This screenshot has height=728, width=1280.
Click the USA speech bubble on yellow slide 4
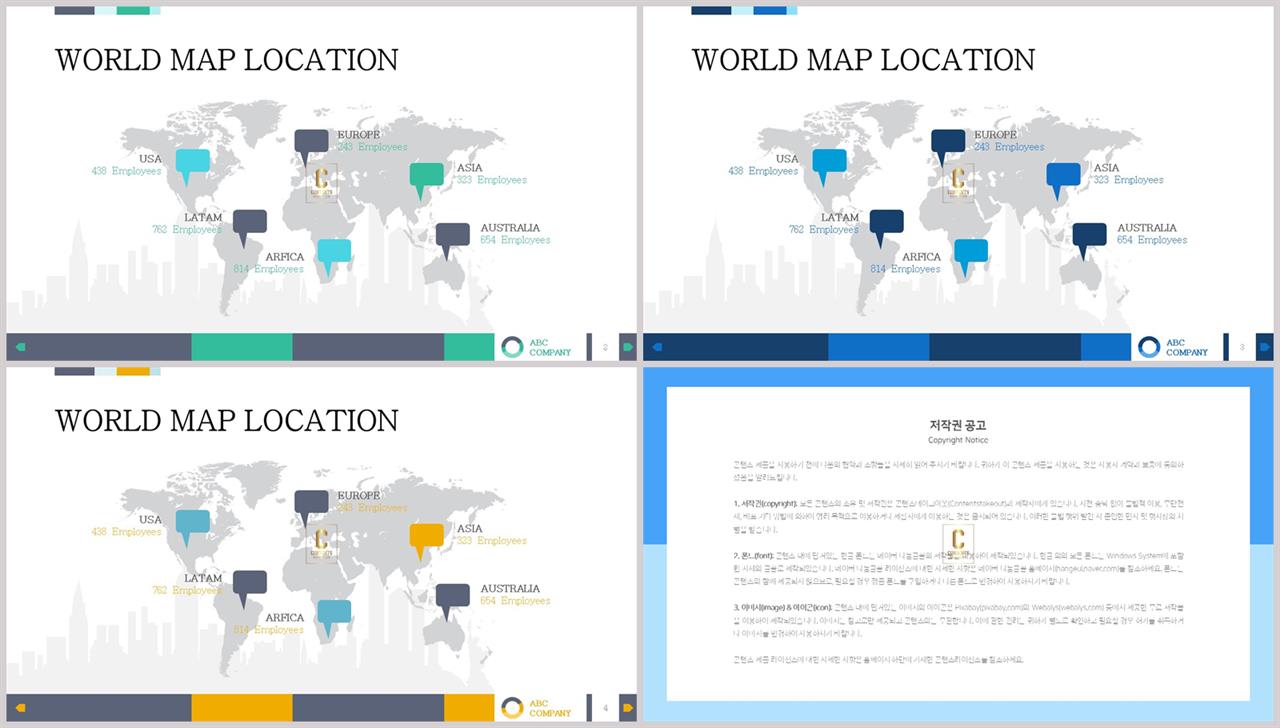pos(192,526)
